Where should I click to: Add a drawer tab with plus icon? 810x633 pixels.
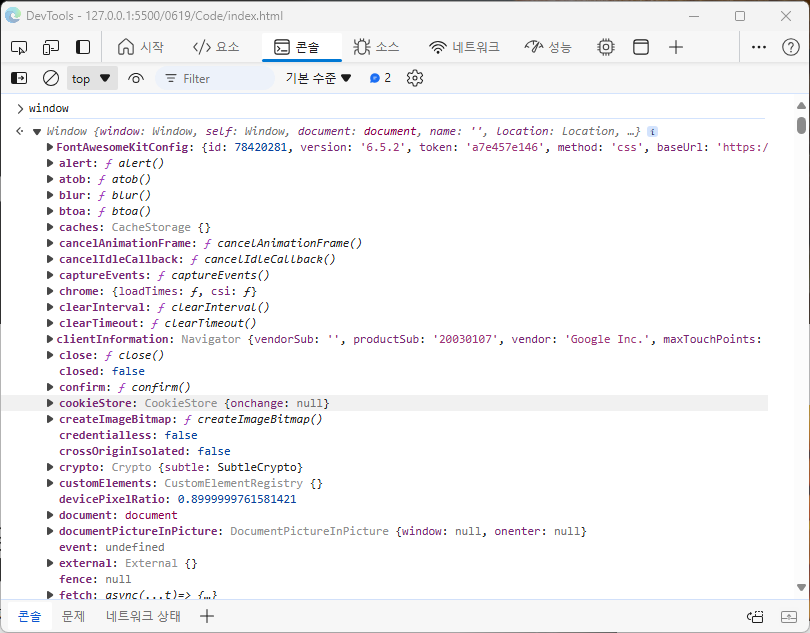point(207,616)
